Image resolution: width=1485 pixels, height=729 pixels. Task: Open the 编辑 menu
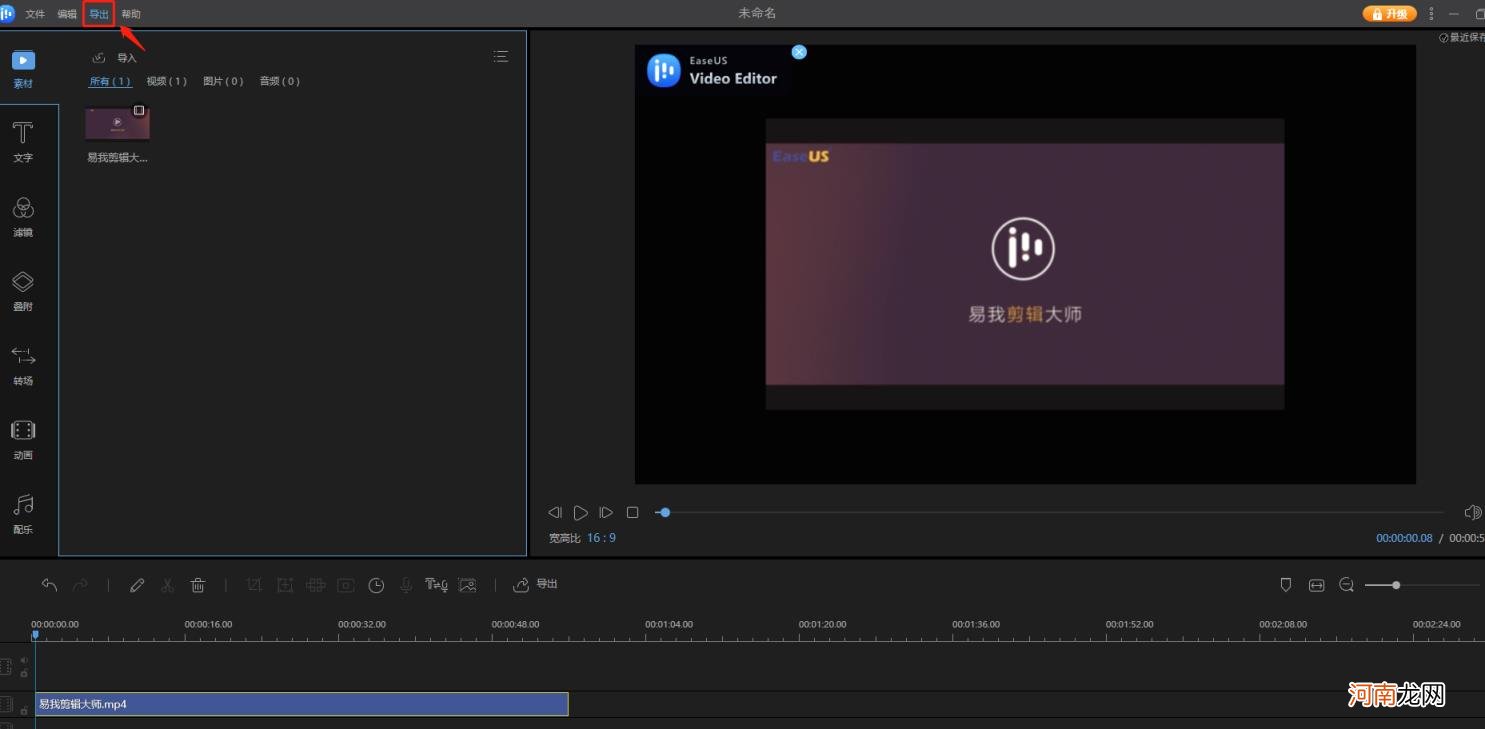(x=67, y=14)
